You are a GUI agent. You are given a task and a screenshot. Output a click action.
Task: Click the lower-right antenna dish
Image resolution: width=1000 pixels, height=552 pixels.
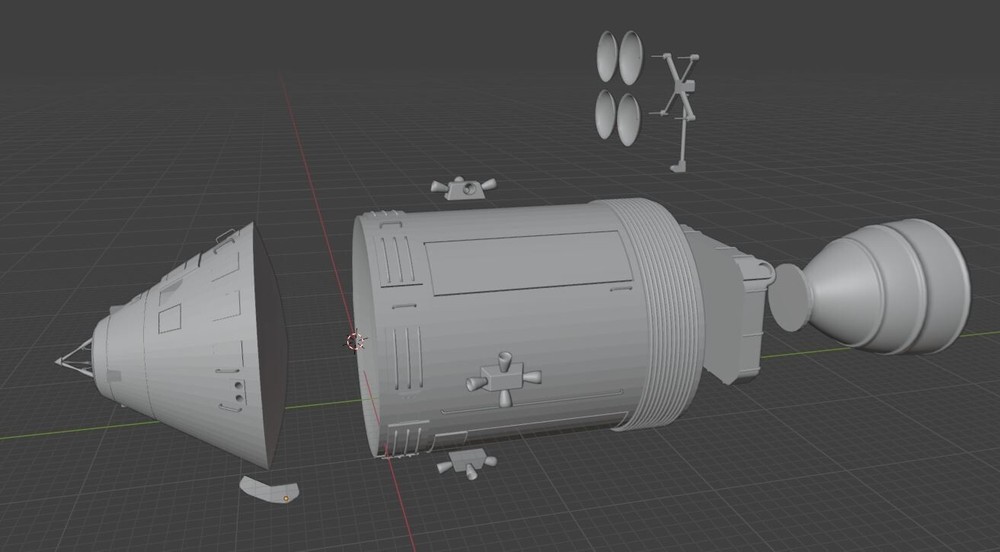point(628,120)
